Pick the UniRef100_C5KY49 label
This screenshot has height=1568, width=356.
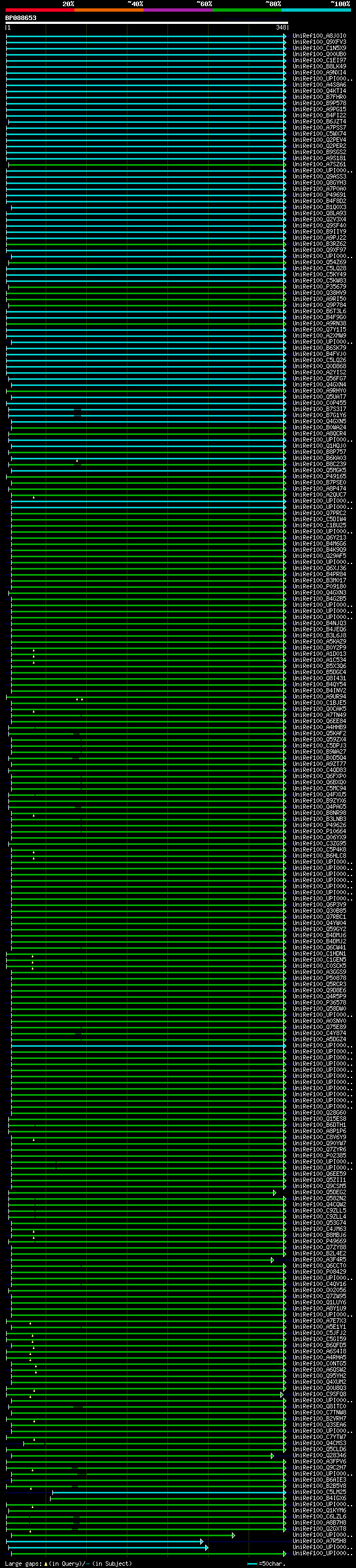(319, 275)
